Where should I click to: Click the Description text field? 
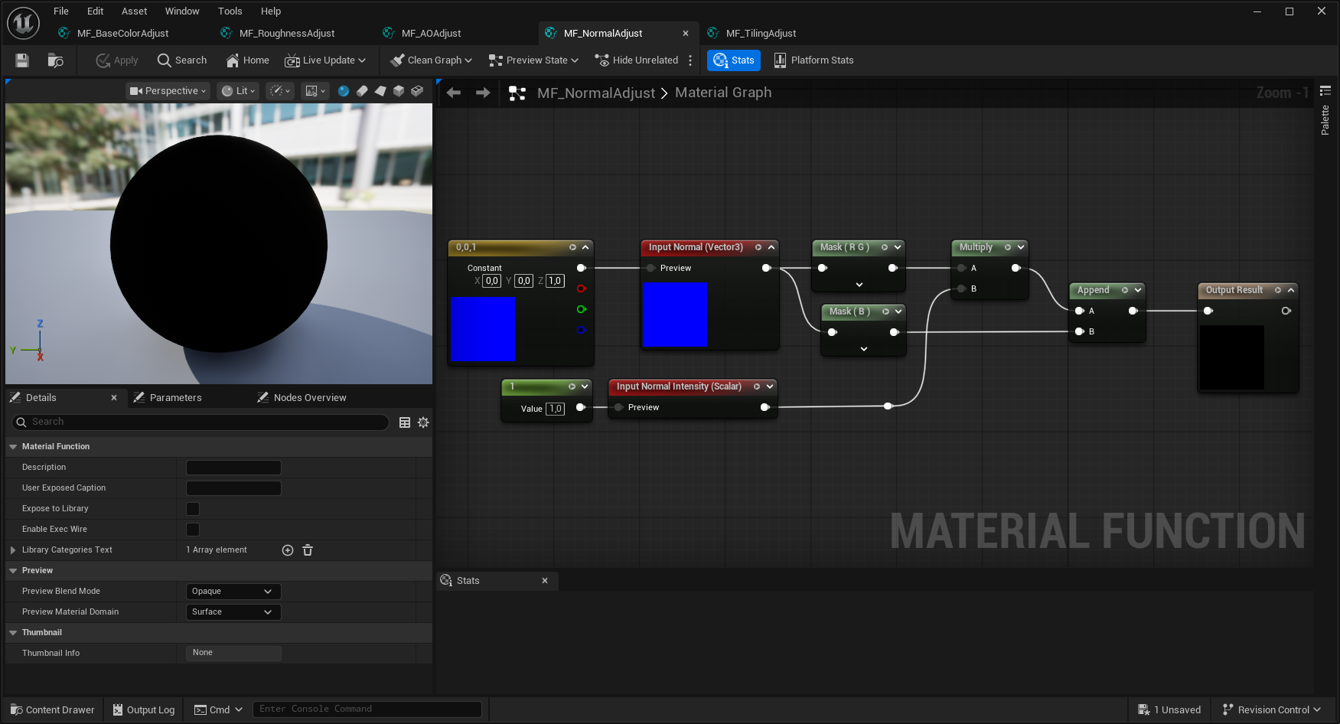tap(233, 467)
